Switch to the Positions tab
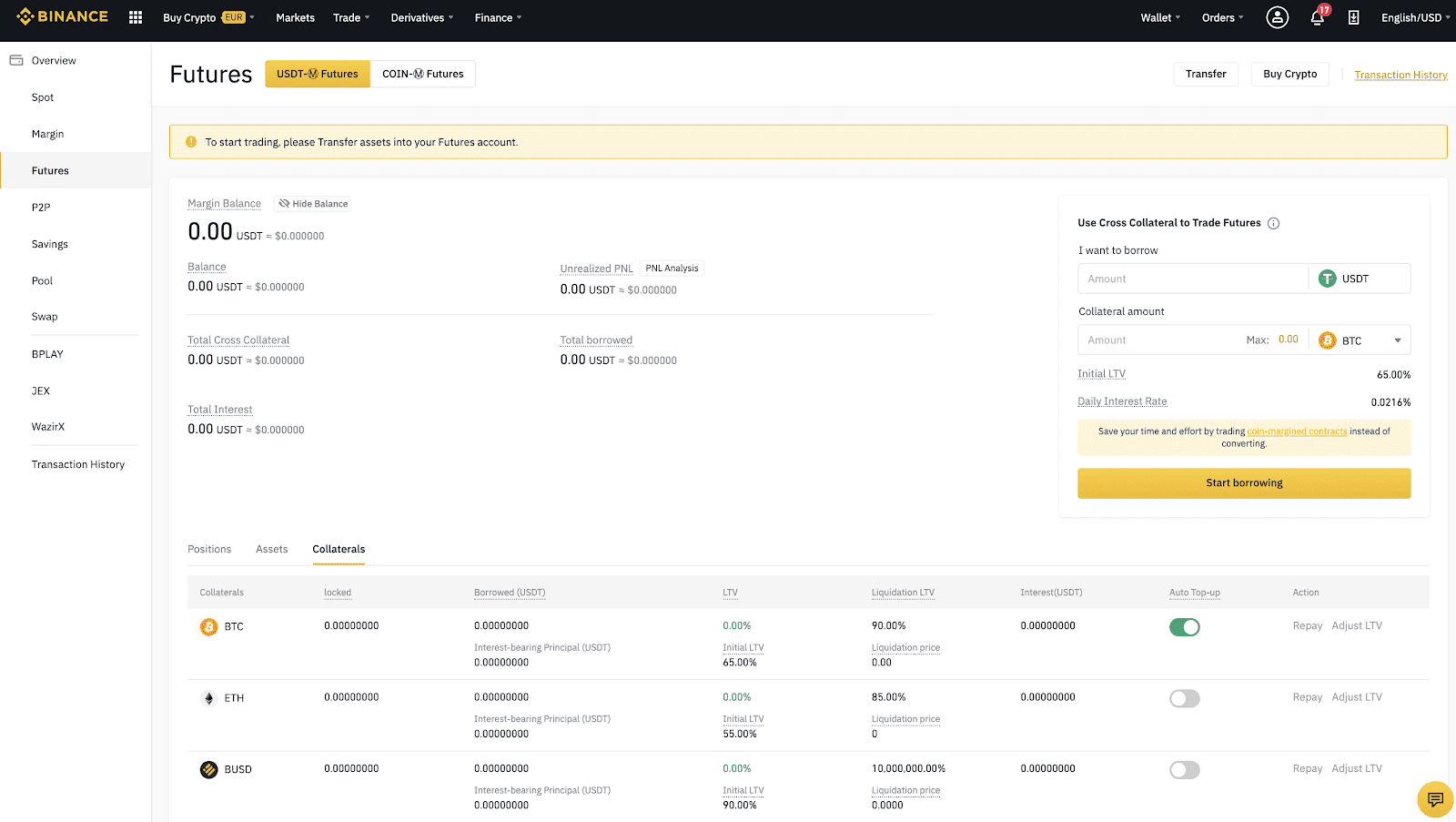Image resolution: width=1456 pixels, height=822 pixels. 209,549
